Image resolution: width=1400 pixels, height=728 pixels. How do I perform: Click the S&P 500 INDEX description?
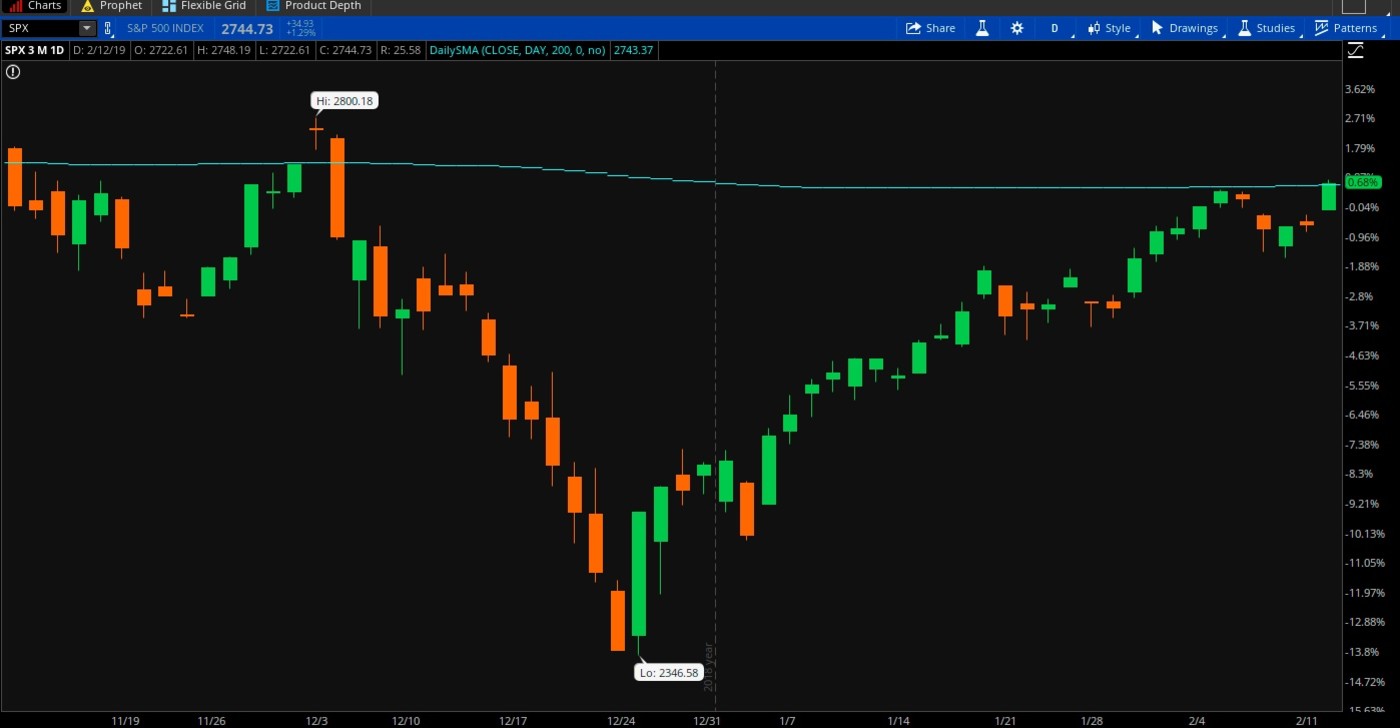tap(165, 28)
